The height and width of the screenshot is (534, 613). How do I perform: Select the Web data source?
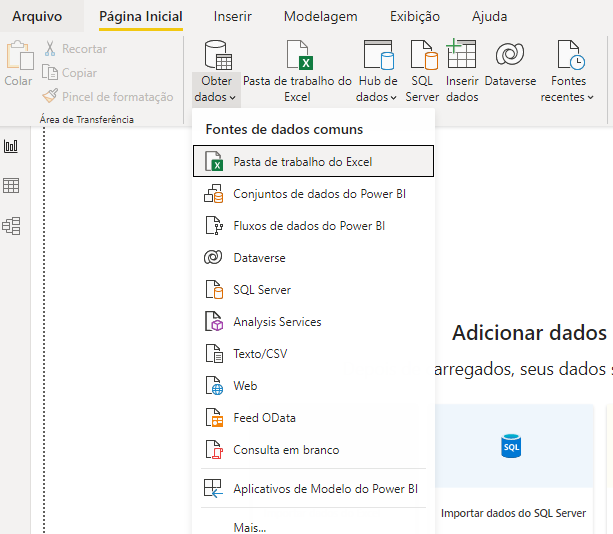tap(313, 386)
